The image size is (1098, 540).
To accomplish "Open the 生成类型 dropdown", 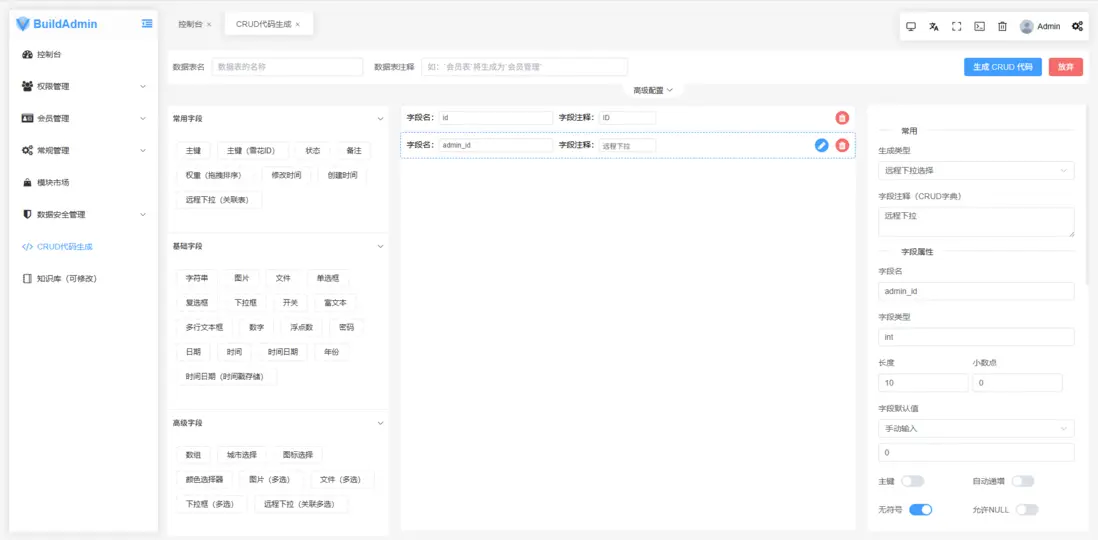I will tap(976, 170).
